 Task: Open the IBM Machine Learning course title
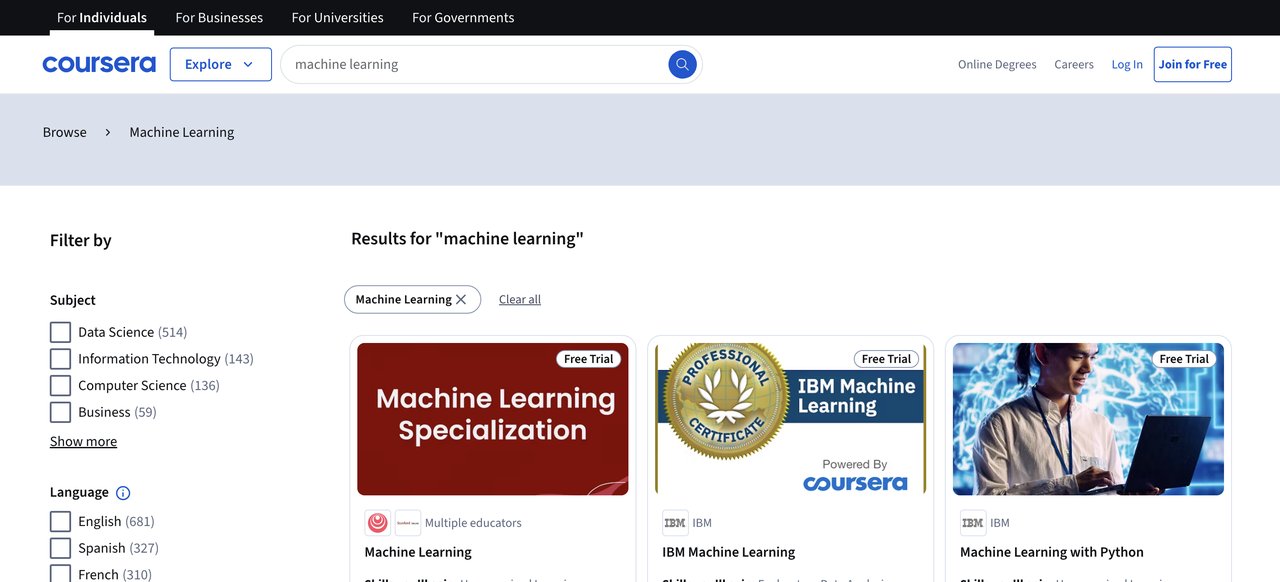click(729, 552)
